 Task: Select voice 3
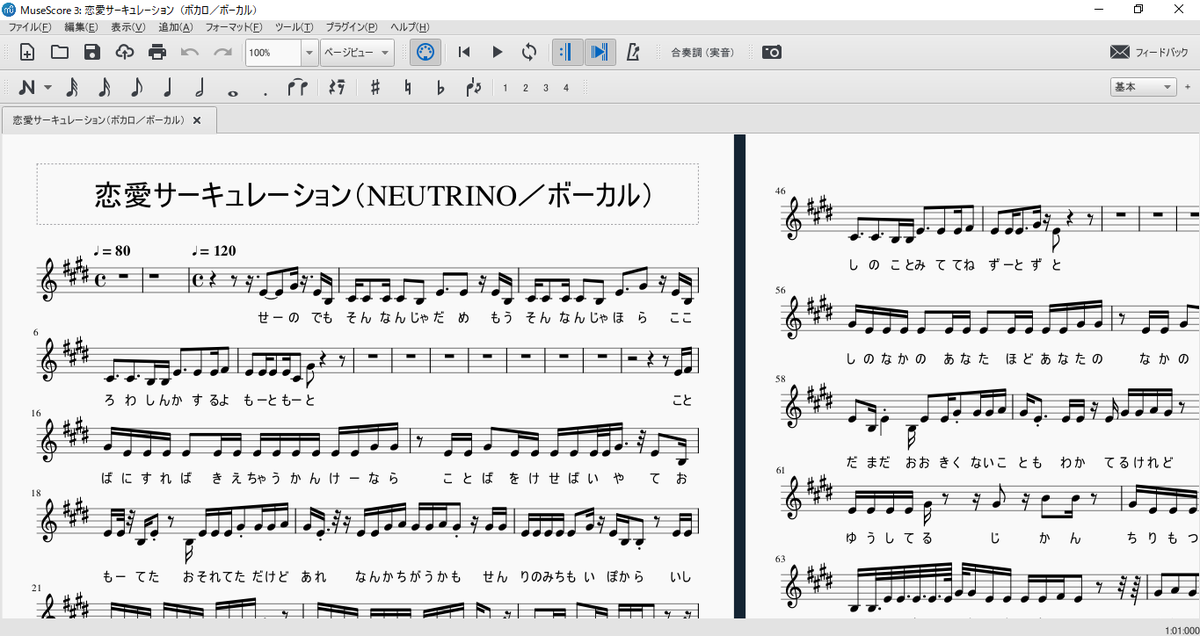click(x=545, y=88)
